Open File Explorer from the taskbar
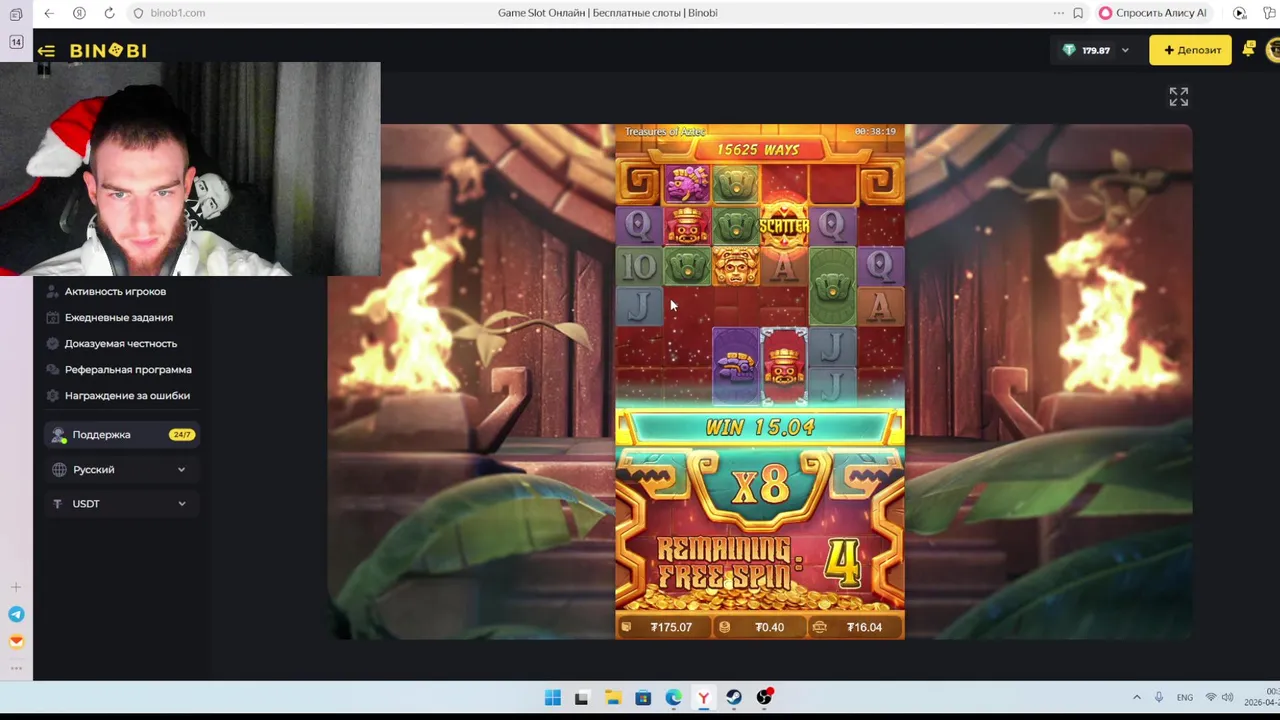The width and height of the screenshot is (1280, 720). [x=613, y=698]
